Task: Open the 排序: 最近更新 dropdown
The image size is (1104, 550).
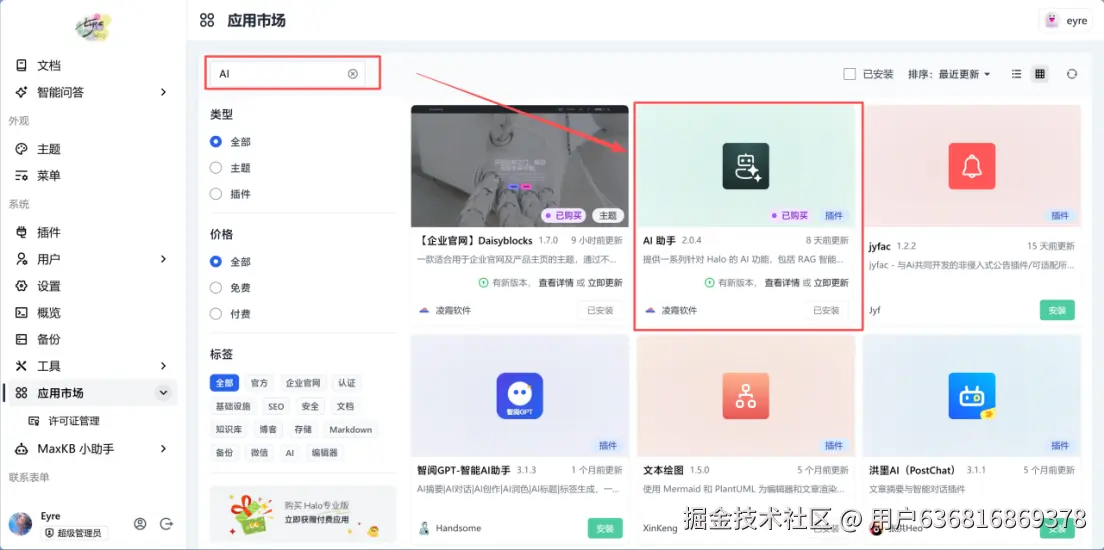Action: point(949,74)
